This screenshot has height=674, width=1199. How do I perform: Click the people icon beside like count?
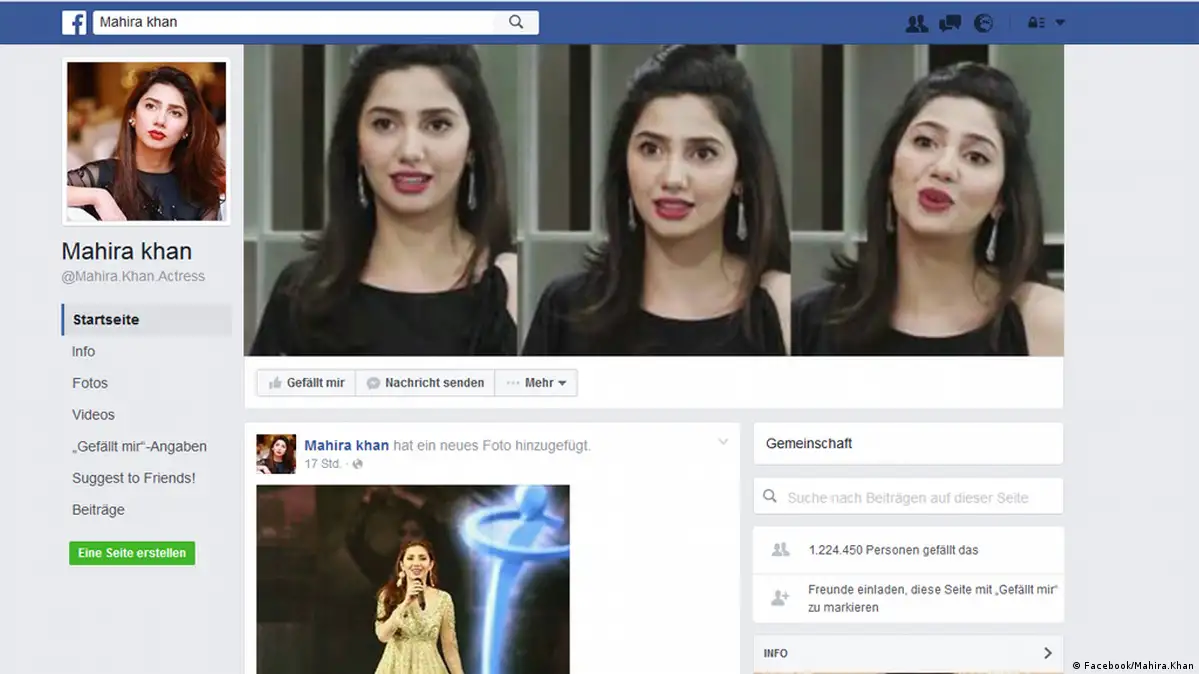coord(780,550)
